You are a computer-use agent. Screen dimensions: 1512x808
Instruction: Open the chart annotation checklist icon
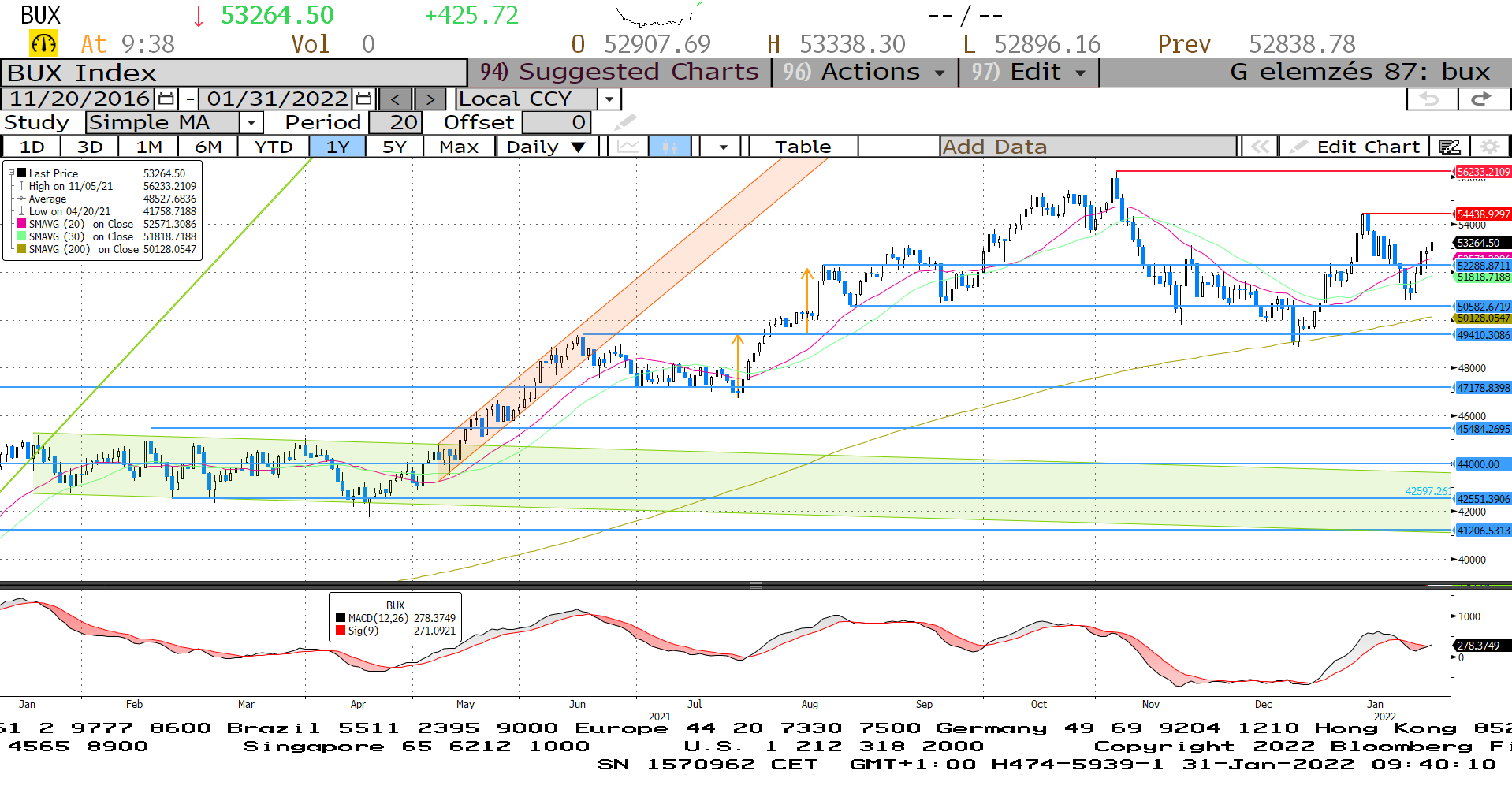coord(1449,147)
